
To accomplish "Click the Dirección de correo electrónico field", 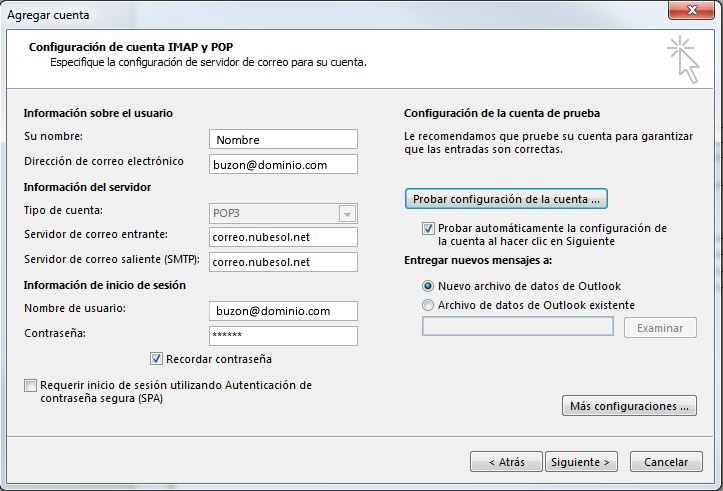I will pos(283,164).
